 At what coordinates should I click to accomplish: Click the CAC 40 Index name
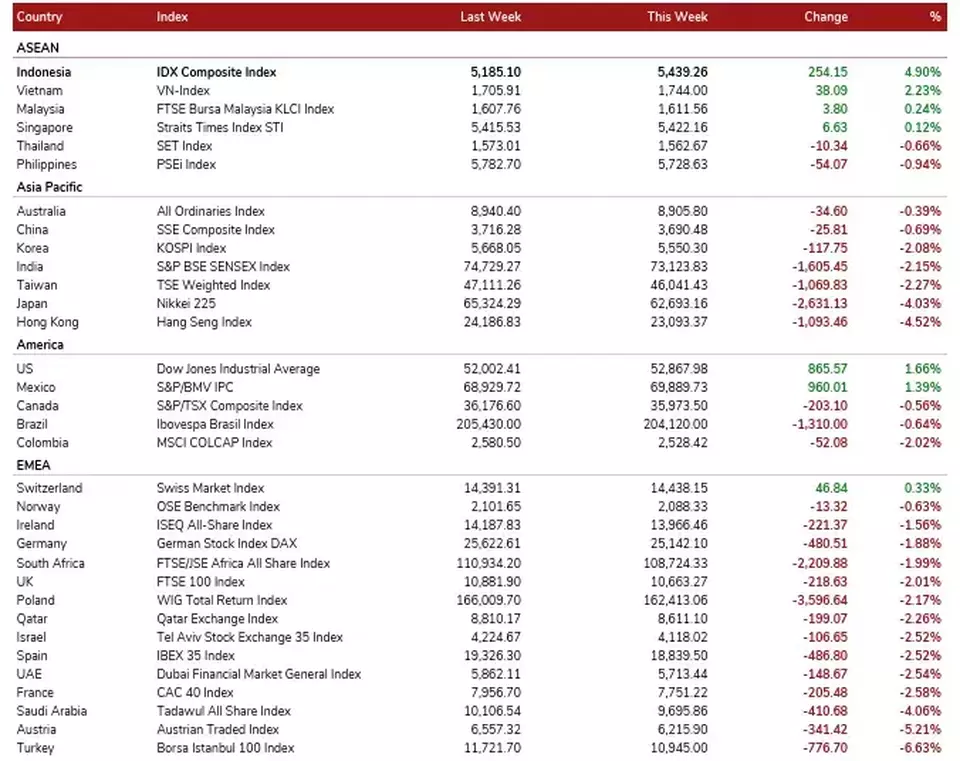pyautogui.click(x=195, y=692)
